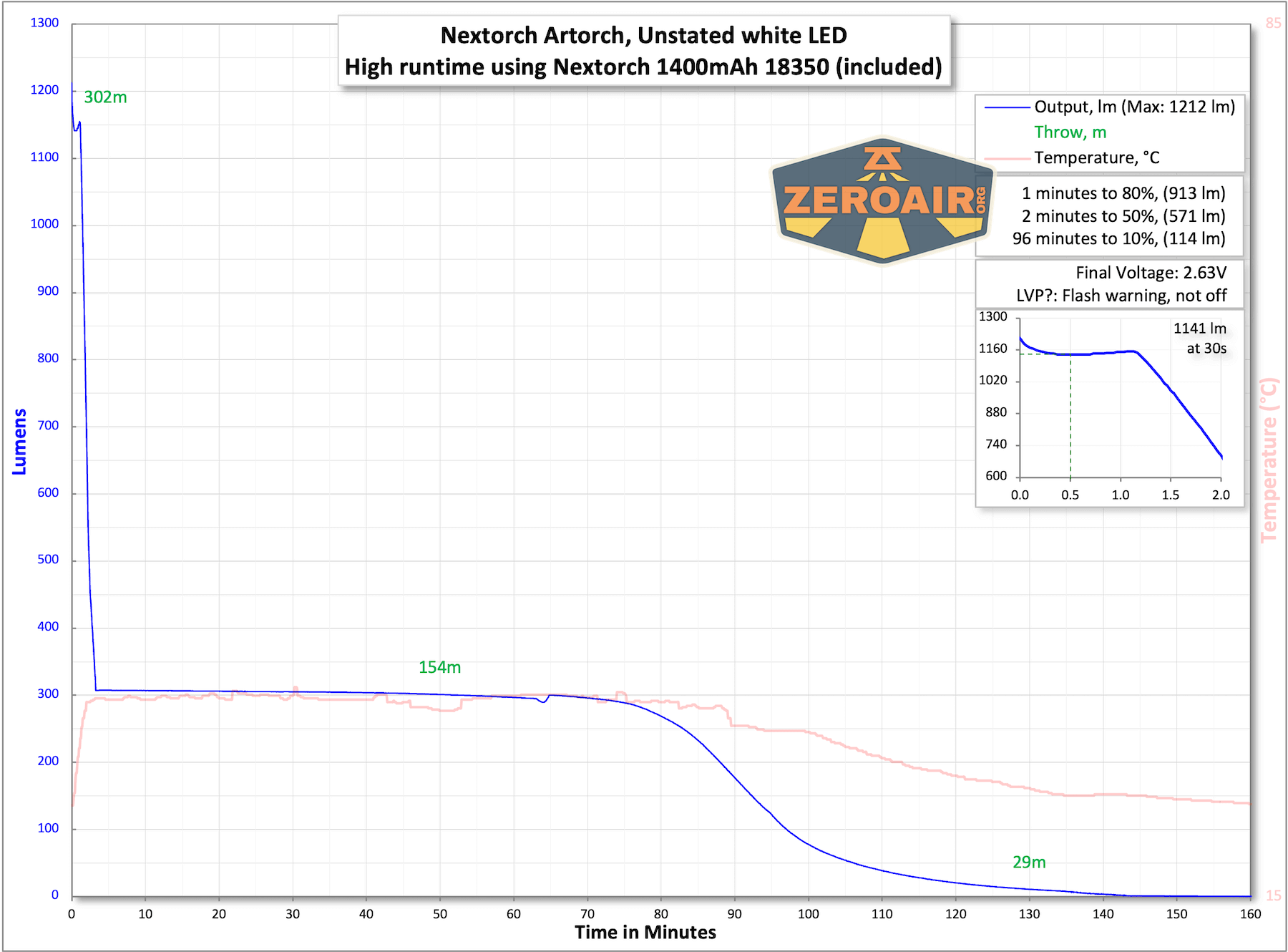
Task: Click the 1200 tick on the Lumens axis
Action: click(44, 90)
